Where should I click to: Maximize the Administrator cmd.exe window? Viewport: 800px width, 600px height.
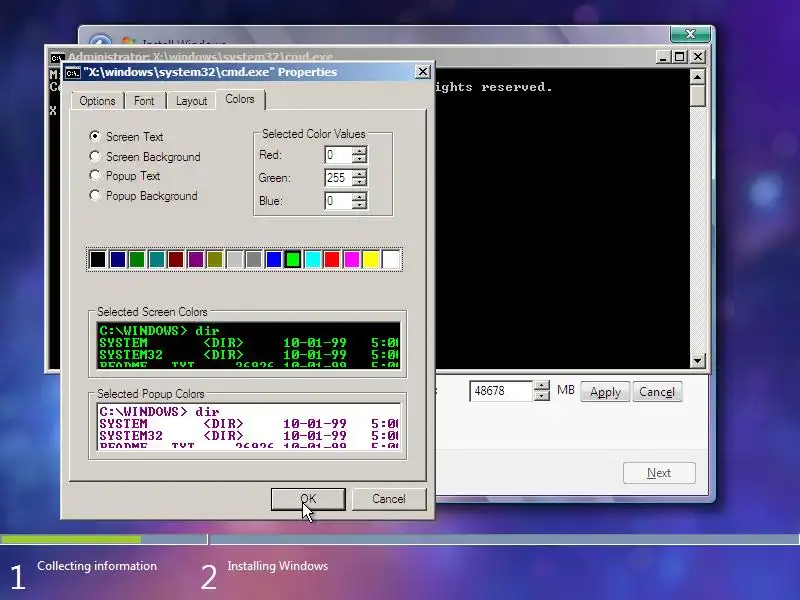[680, 57]
